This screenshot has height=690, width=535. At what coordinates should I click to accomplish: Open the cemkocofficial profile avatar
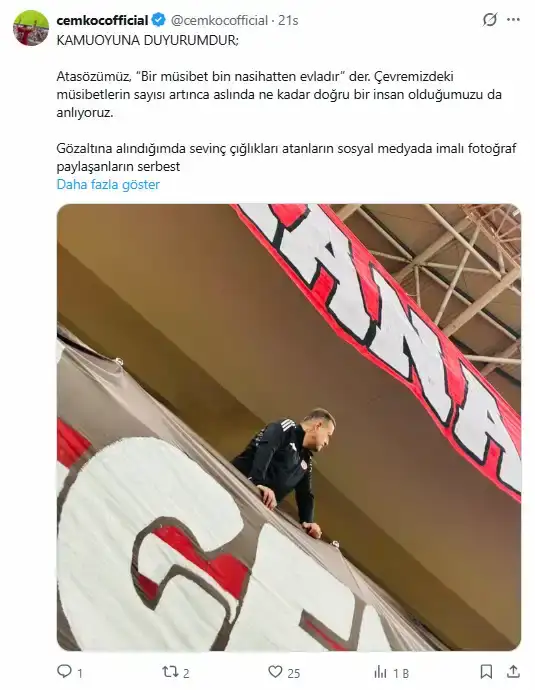coord(31,28)
